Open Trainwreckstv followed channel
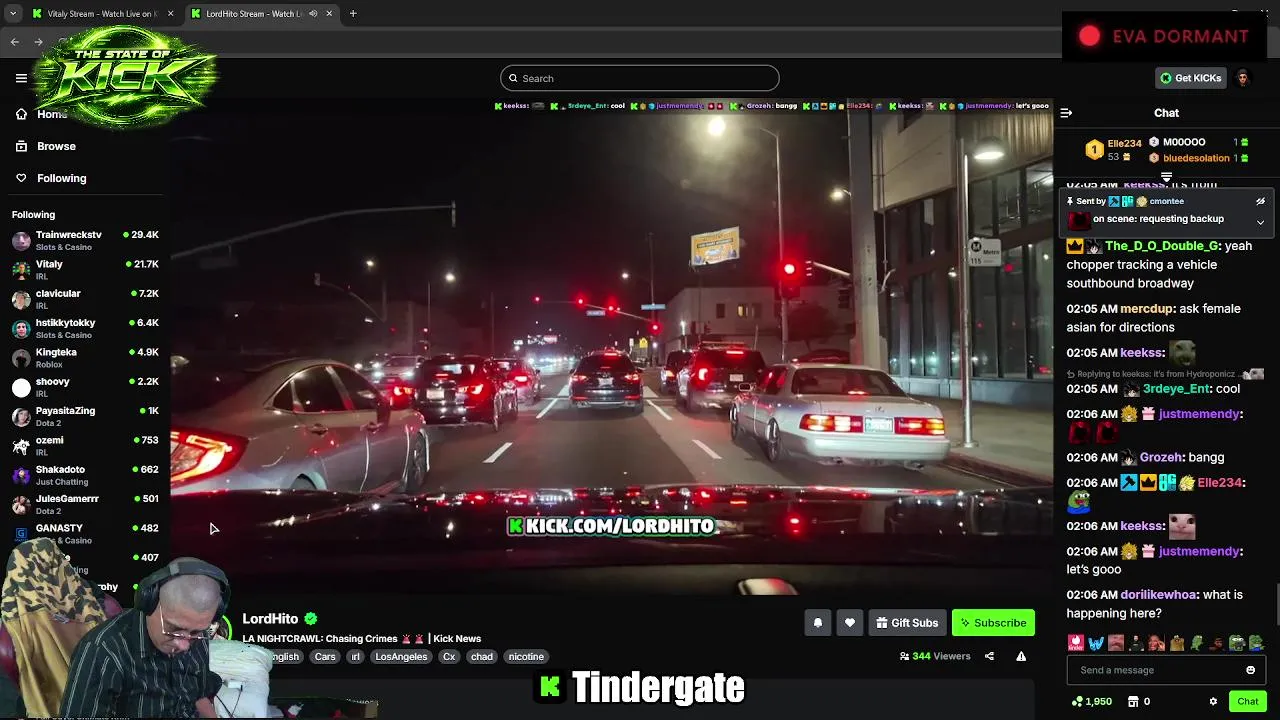Viewport: 1280px width, 720px height. coord(85,240)
